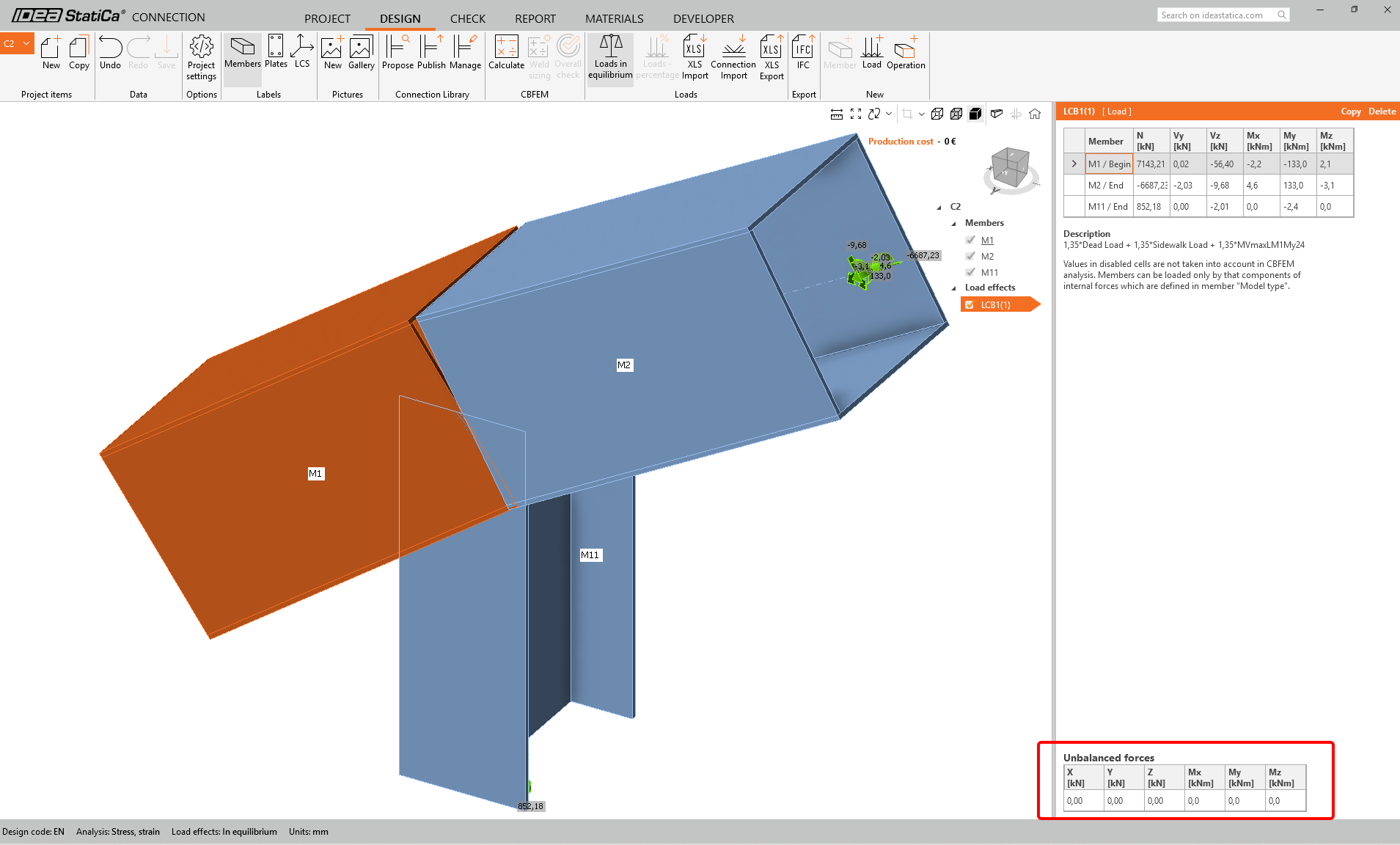This screenshot has width=1400, height=845.
Task: Open Project settings
Action: pos(201,56)
